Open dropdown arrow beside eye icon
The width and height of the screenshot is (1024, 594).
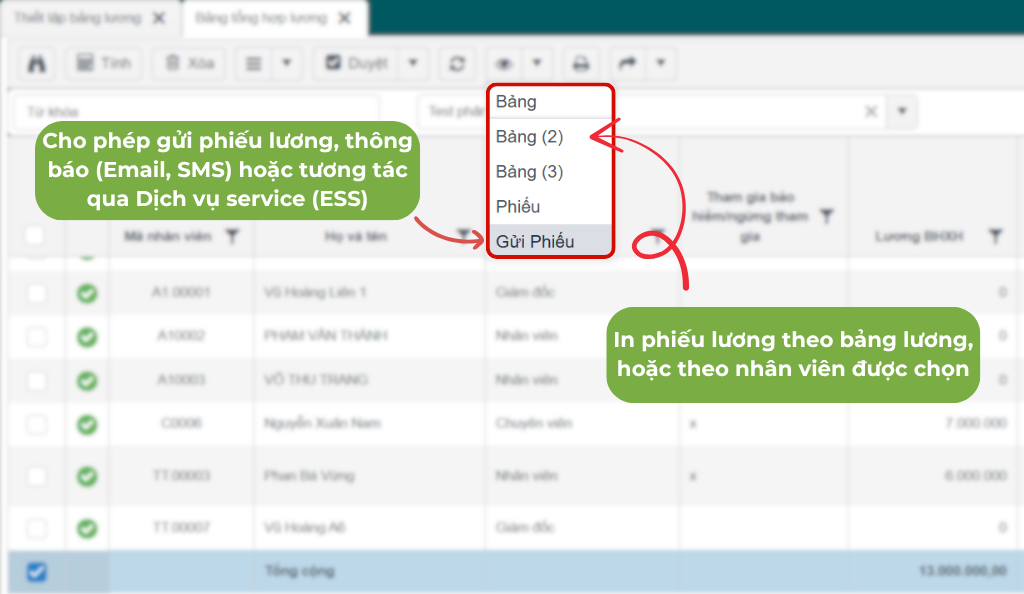(537, 63)
